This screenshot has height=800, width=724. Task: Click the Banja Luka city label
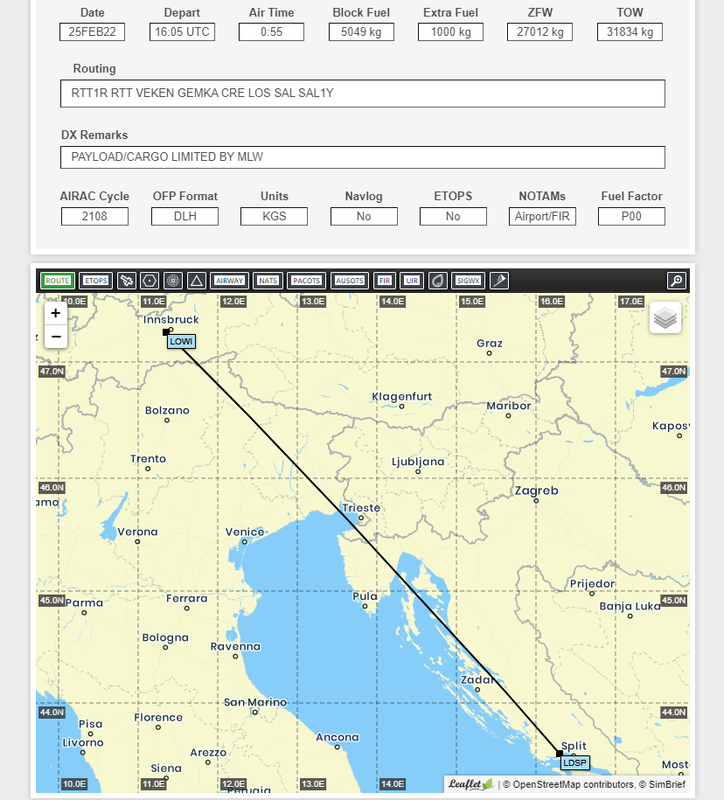(630, 606)
